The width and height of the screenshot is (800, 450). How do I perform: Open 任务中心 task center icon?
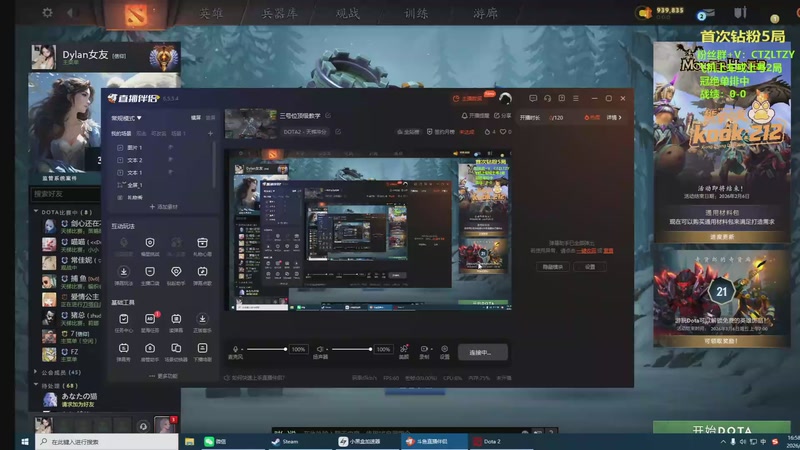pos(123,319)
